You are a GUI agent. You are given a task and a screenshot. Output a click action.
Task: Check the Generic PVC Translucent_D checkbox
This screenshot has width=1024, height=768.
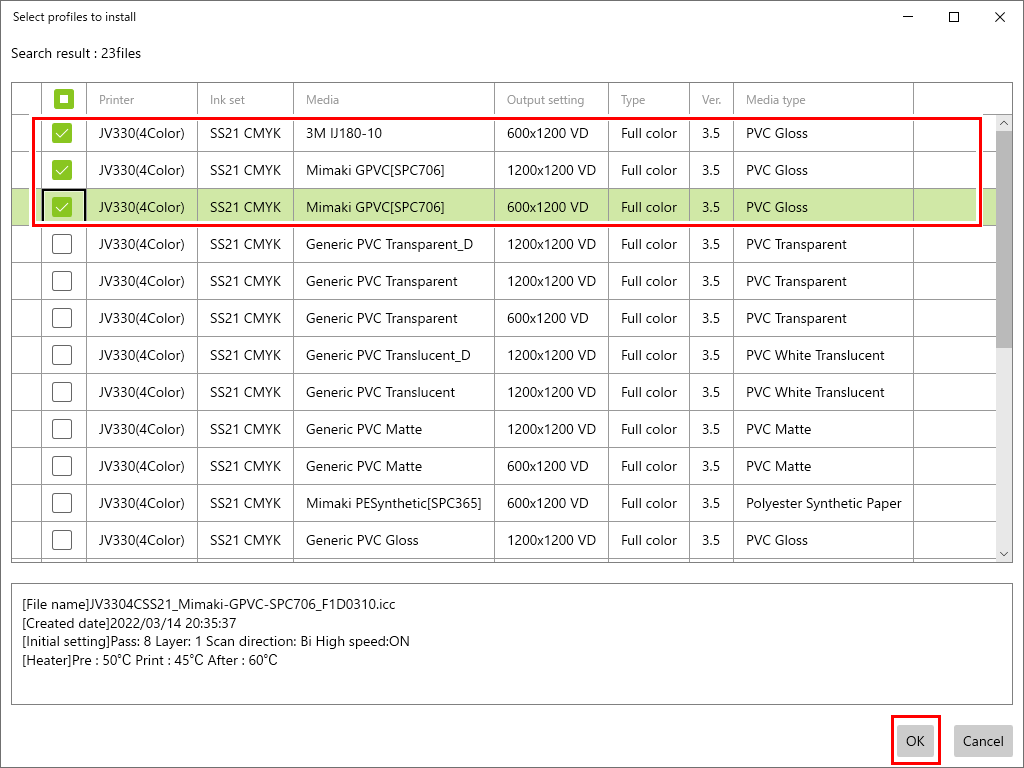pyautogui.click(x=62, y=355)
